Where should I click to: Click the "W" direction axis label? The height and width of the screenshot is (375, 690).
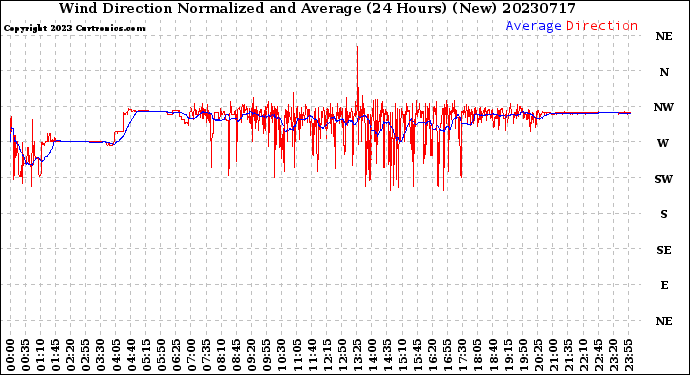click(x=663, y=143)
